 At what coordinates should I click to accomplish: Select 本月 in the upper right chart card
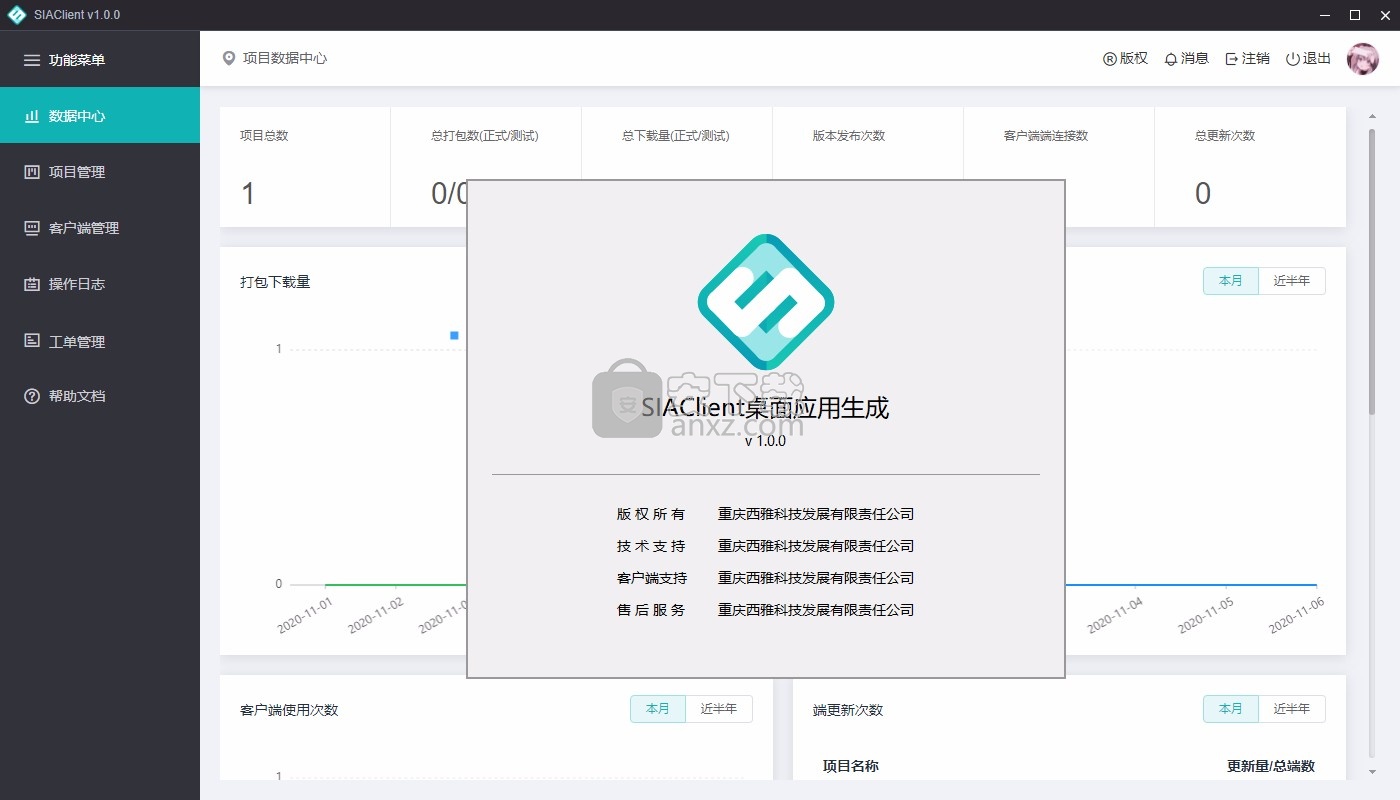pos(1231,281)
